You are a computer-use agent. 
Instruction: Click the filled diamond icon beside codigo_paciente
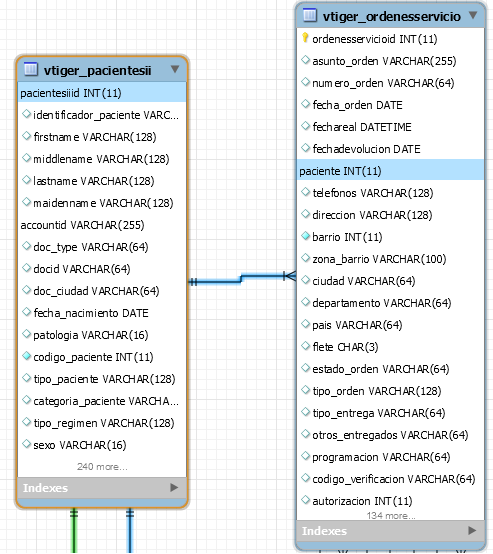pos(27,356)
